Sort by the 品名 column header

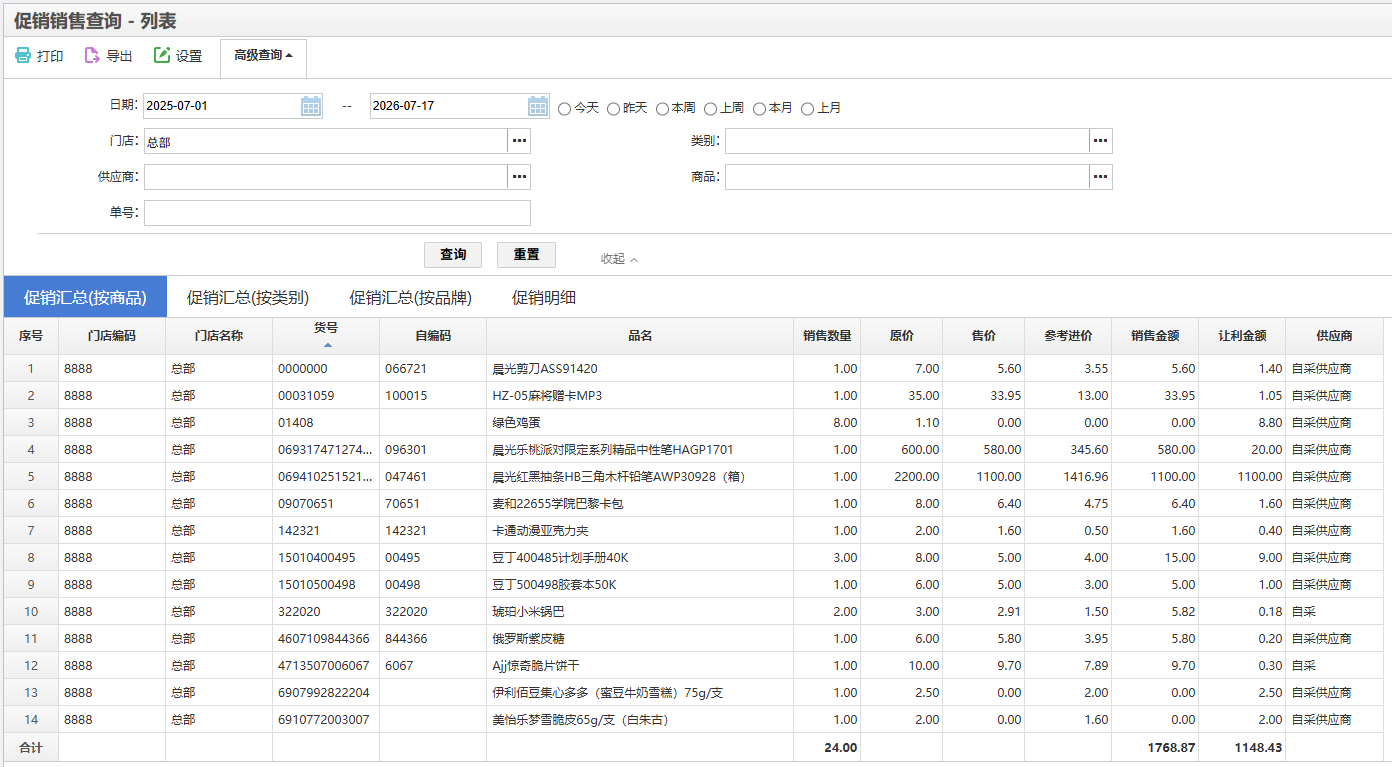(x=640, y=336)
